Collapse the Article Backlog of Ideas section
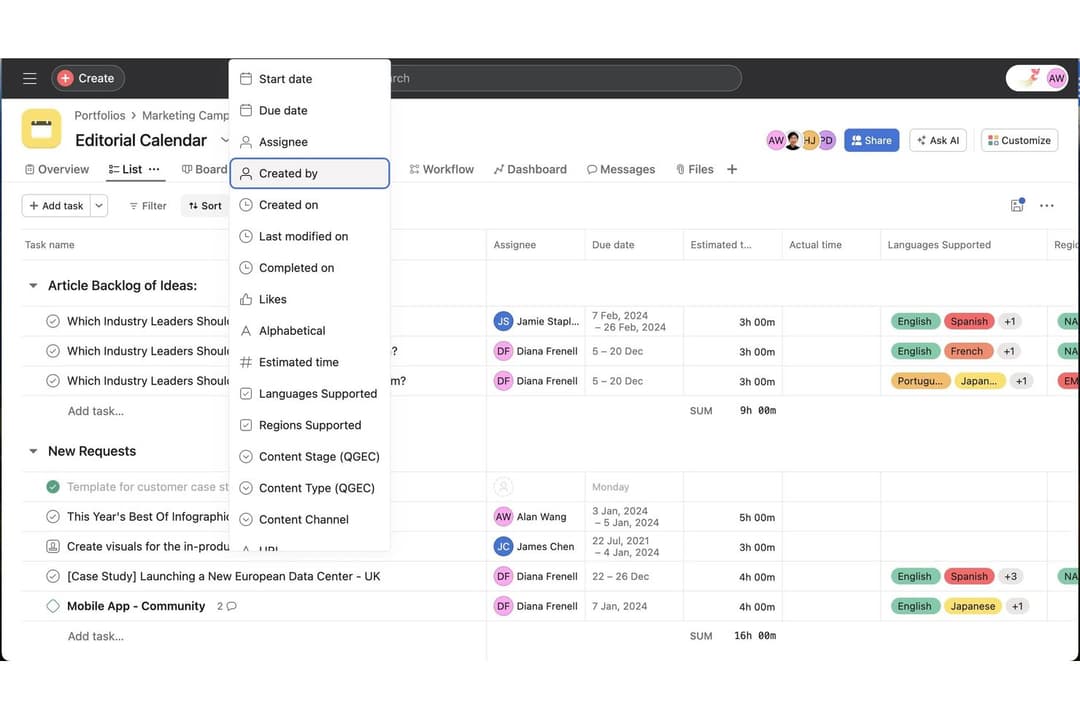Viewport: 1080px width, 720px height. (x=33, y=285)
